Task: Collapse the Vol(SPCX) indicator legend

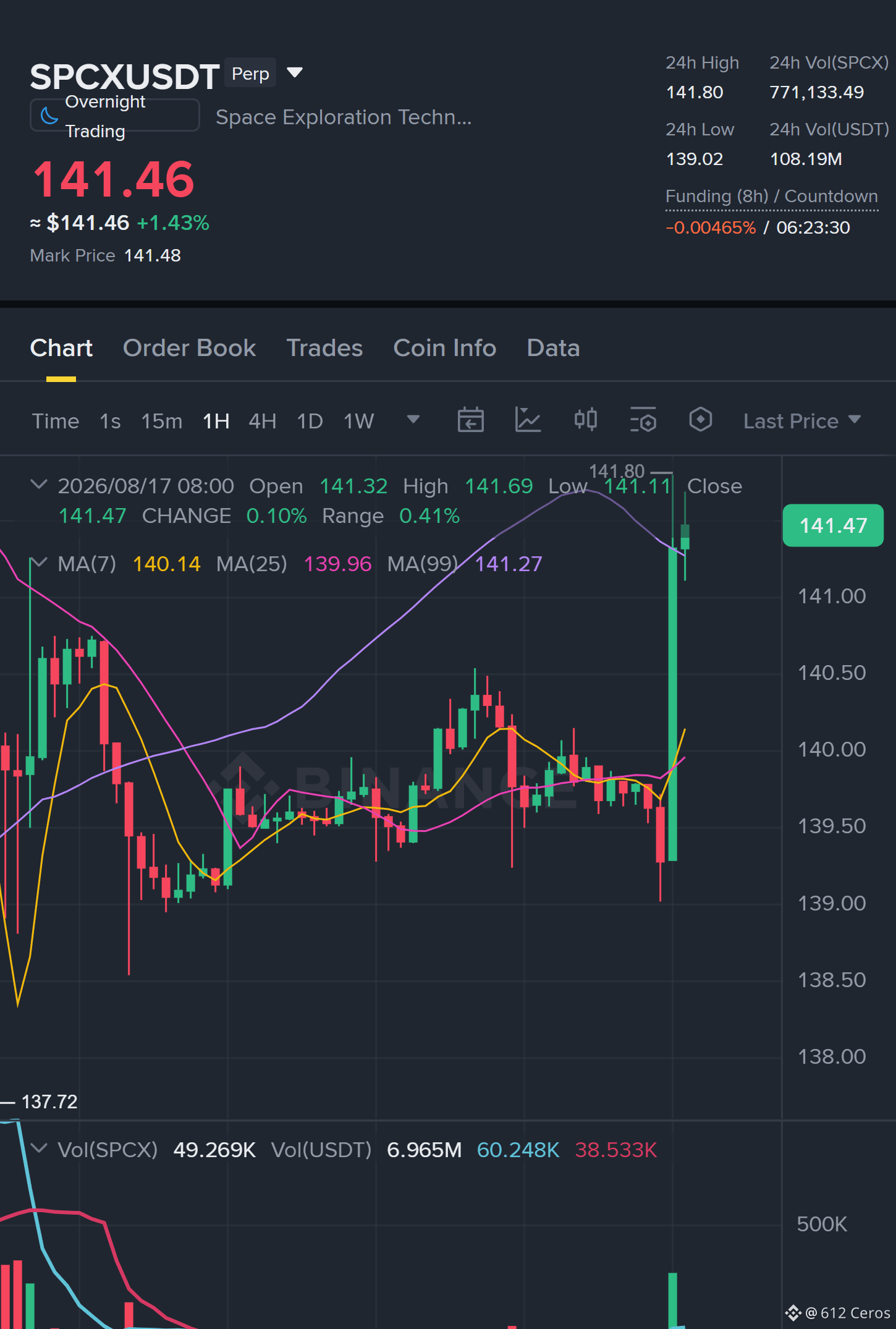Action: pyautogui.click(x=39, y=1149)
